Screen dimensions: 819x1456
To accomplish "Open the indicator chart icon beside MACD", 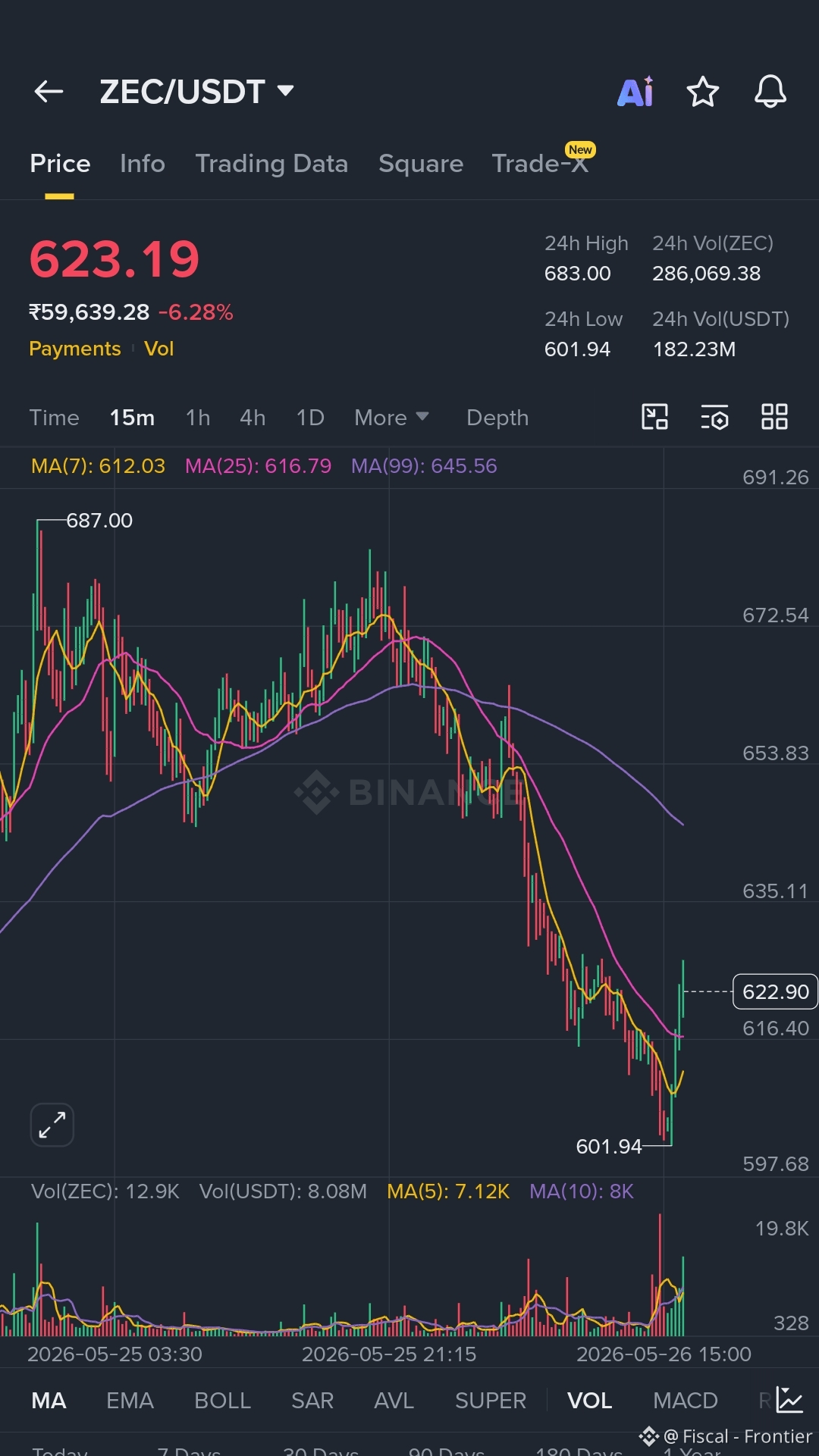I will (x=789, y=1400).
